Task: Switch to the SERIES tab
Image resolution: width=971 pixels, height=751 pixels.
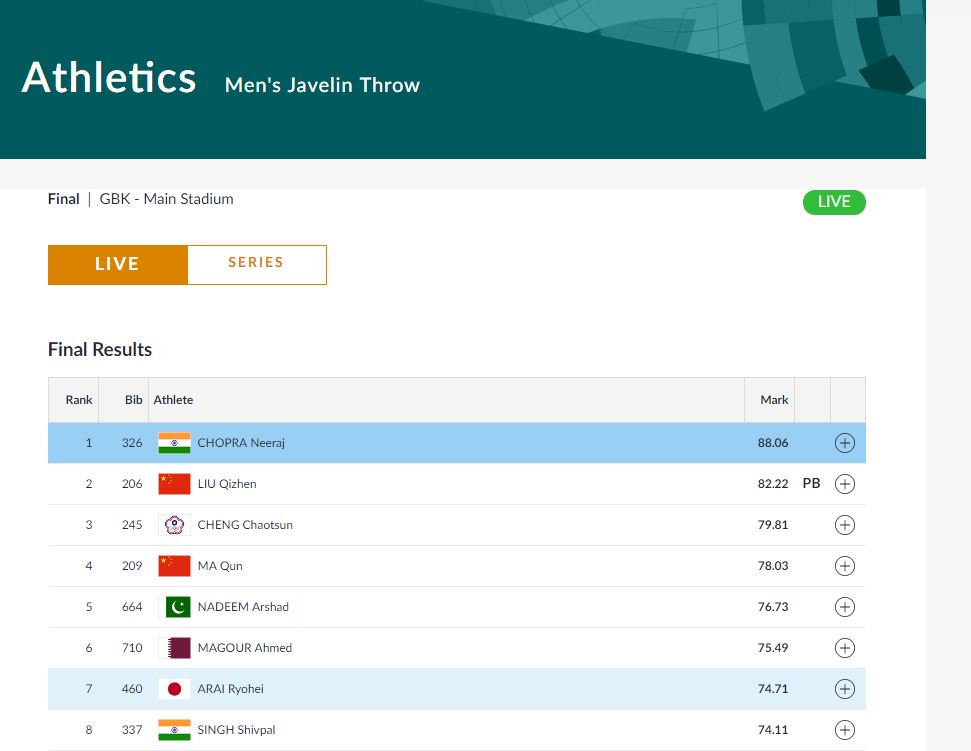Action: [256, 264]
